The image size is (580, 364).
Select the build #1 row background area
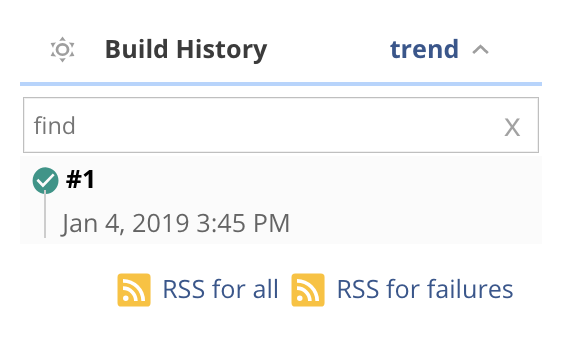[281, 200]
